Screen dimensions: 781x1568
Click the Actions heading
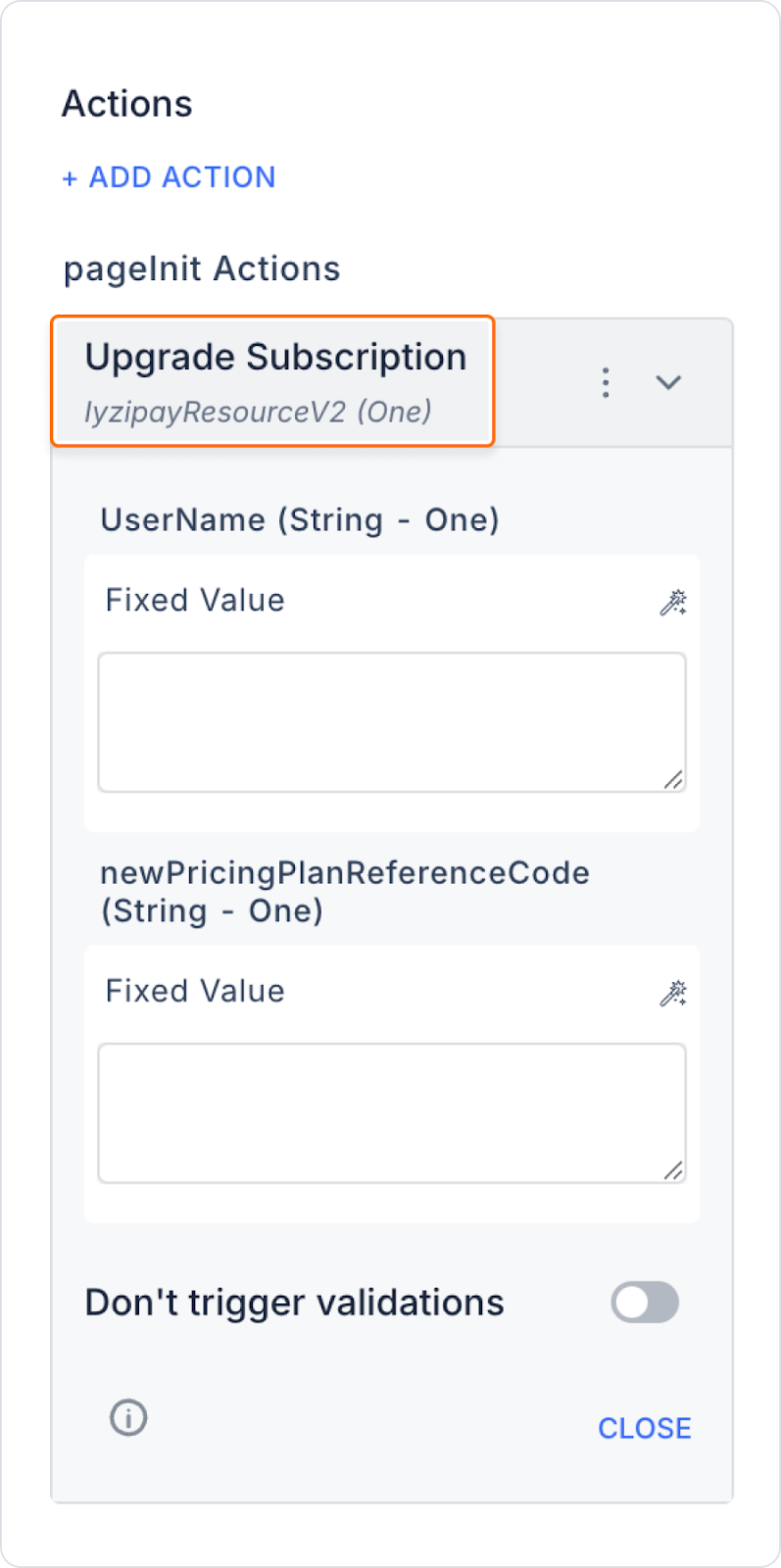coord(127,104)
